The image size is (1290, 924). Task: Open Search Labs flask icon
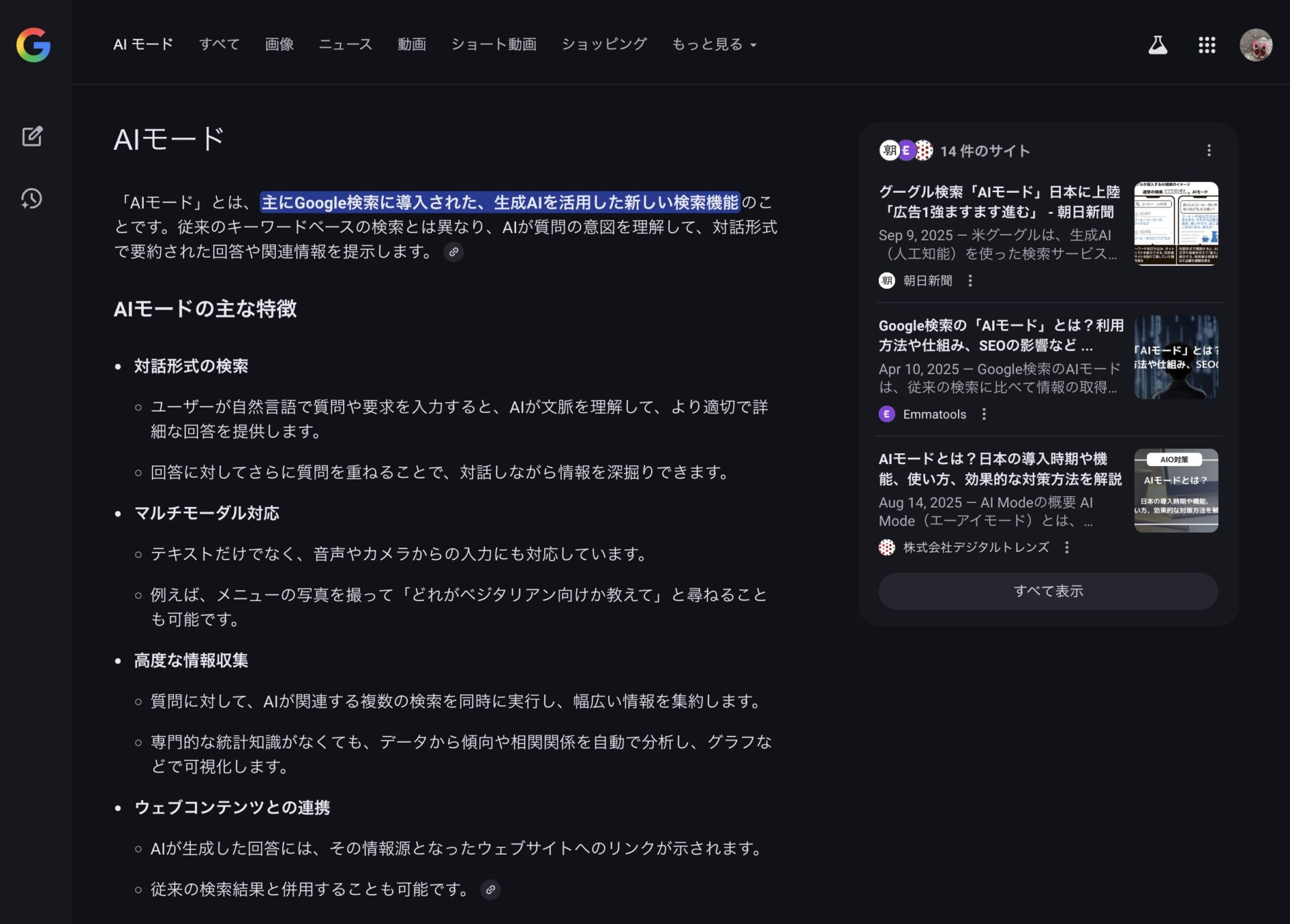[x=1158, y=45]
